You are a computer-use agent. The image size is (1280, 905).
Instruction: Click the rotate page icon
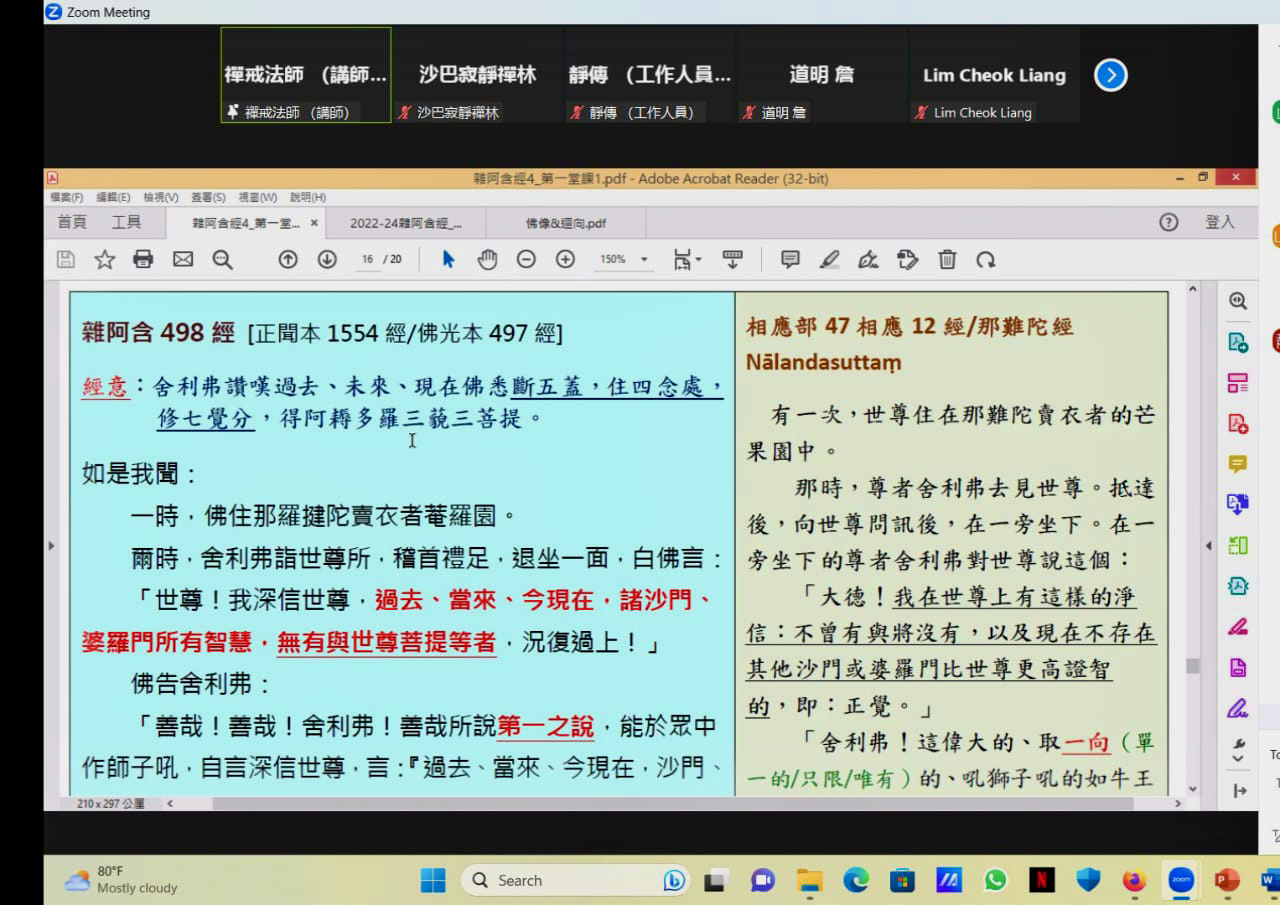pyautogui.click(x=986, y=260)
